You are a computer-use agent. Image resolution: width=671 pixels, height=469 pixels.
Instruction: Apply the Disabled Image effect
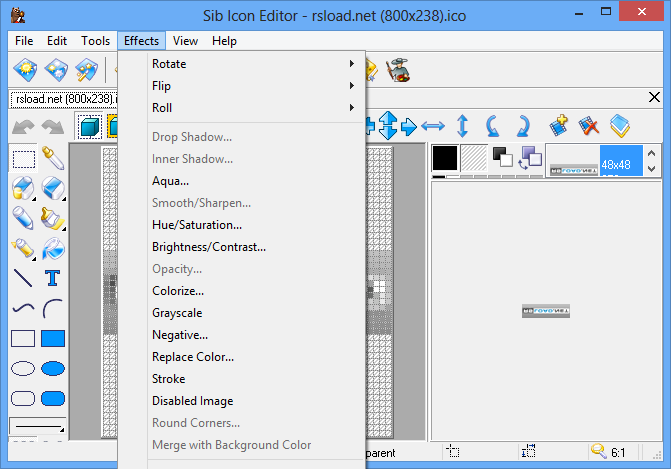click(x=241, y=401)
